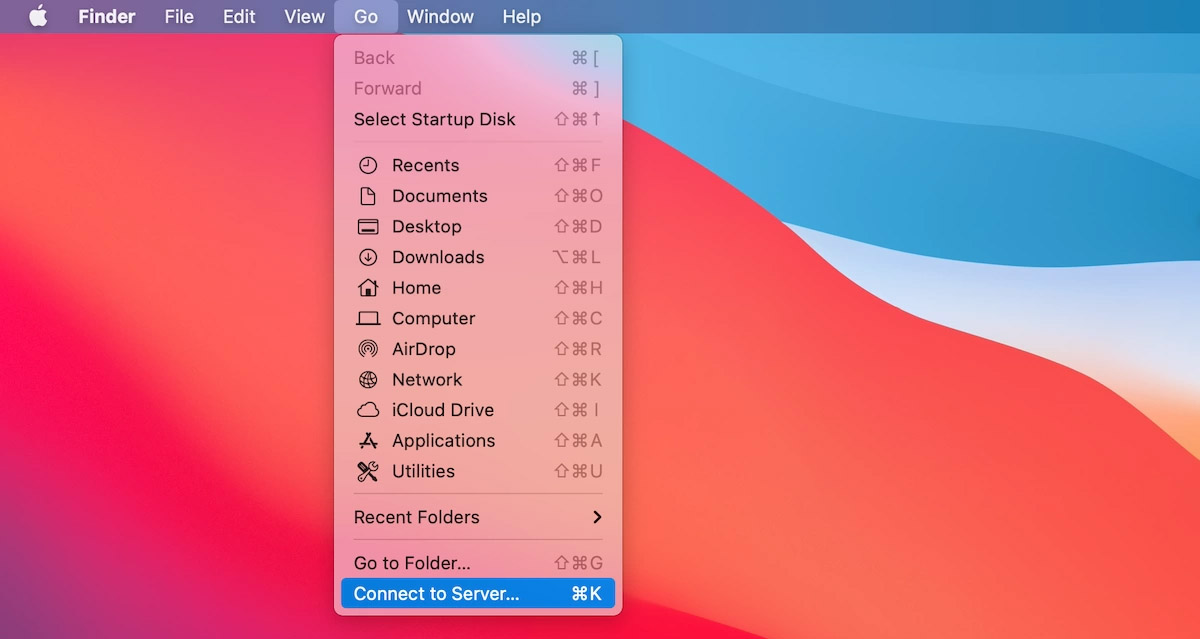The image size is (1200, 639).
Task: Click the Desktop label text
Action: coord(426,227)
